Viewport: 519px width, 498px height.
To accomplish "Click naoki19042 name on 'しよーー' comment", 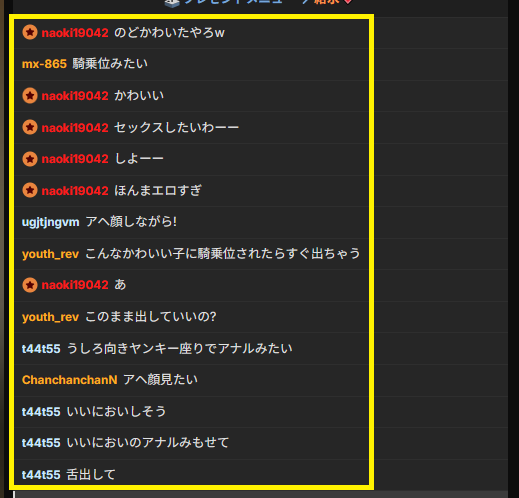I will pos(75,159).
